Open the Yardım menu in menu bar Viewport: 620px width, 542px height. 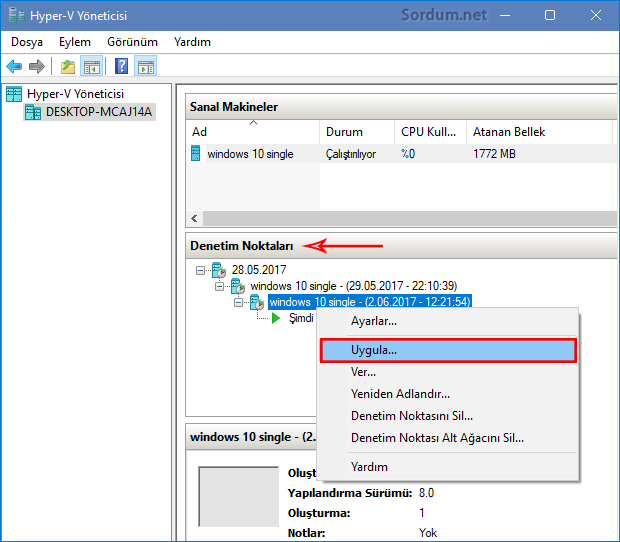[192, 42]
